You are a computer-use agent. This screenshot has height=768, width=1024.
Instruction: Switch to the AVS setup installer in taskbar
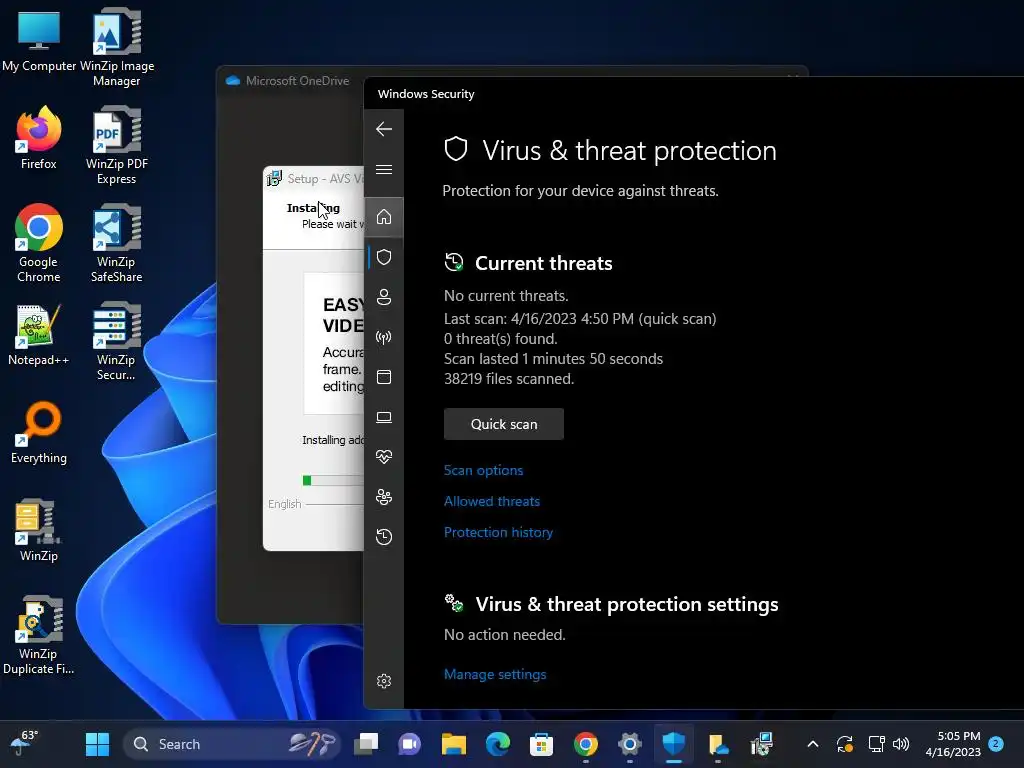pos(761,744)
